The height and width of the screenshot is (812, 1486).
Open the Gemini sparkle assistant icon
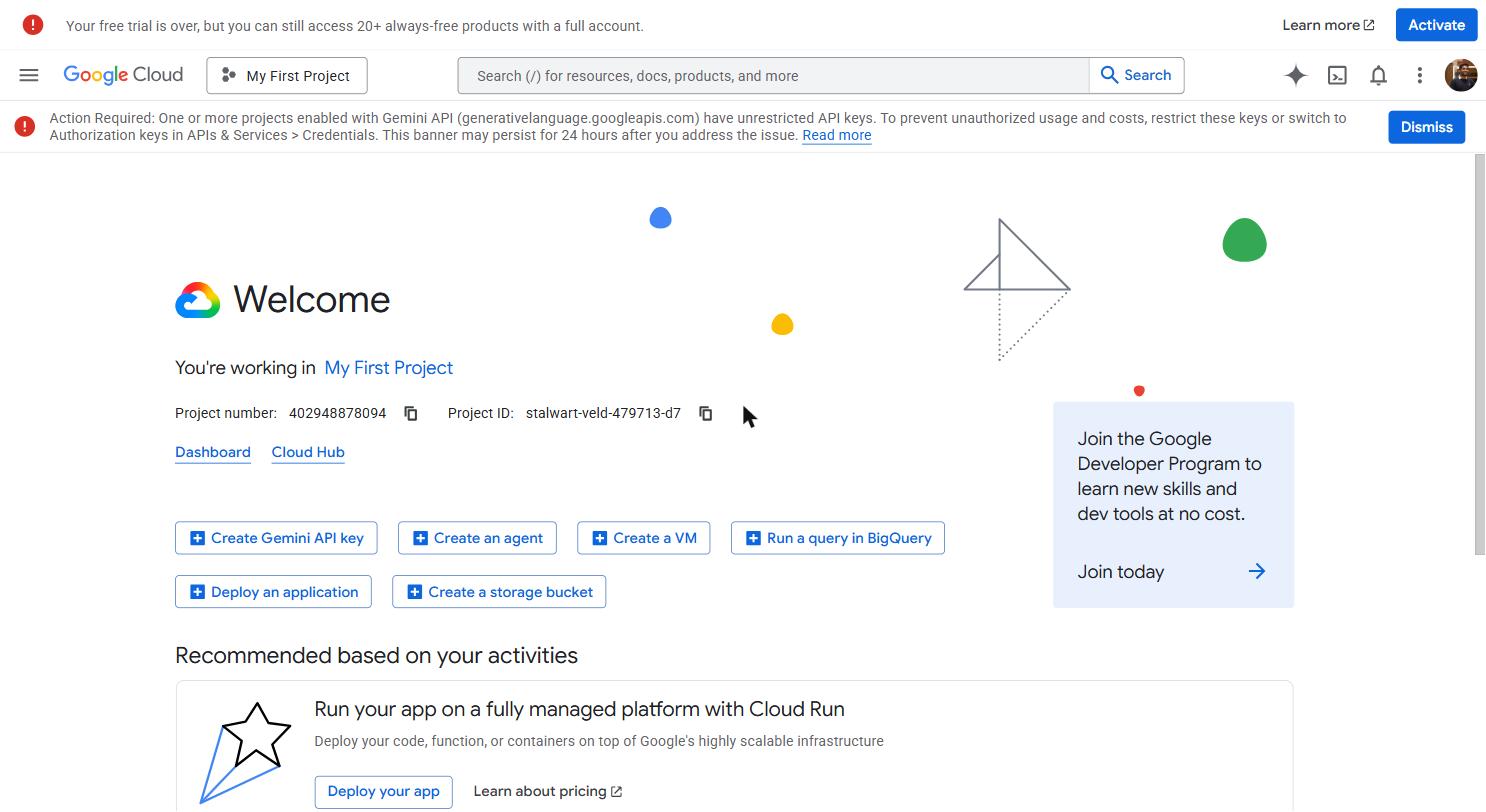point(1296,75)
